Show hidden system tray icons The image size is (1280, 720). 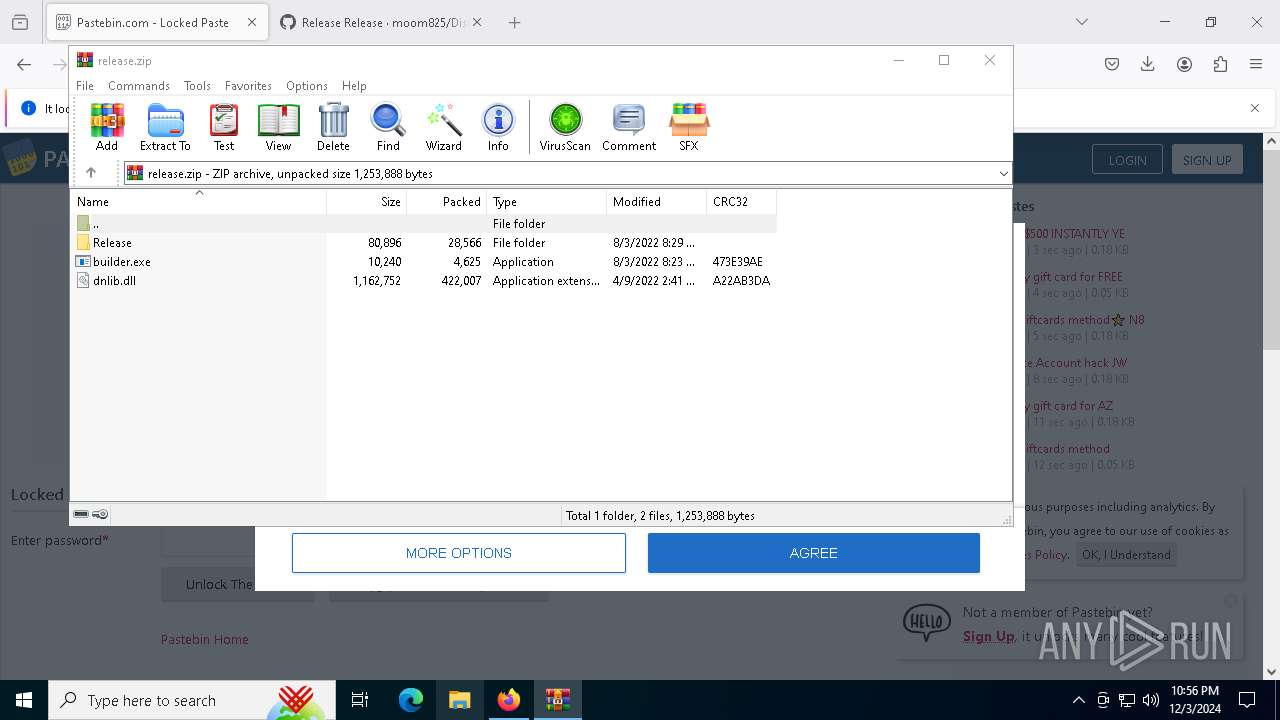(1078, 700)
